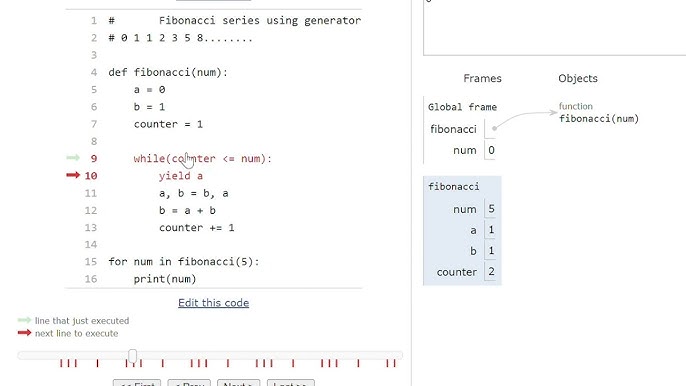Select the fibonacci(num) function object
This screenshot has width=686, height=386.
pos(599,119)
